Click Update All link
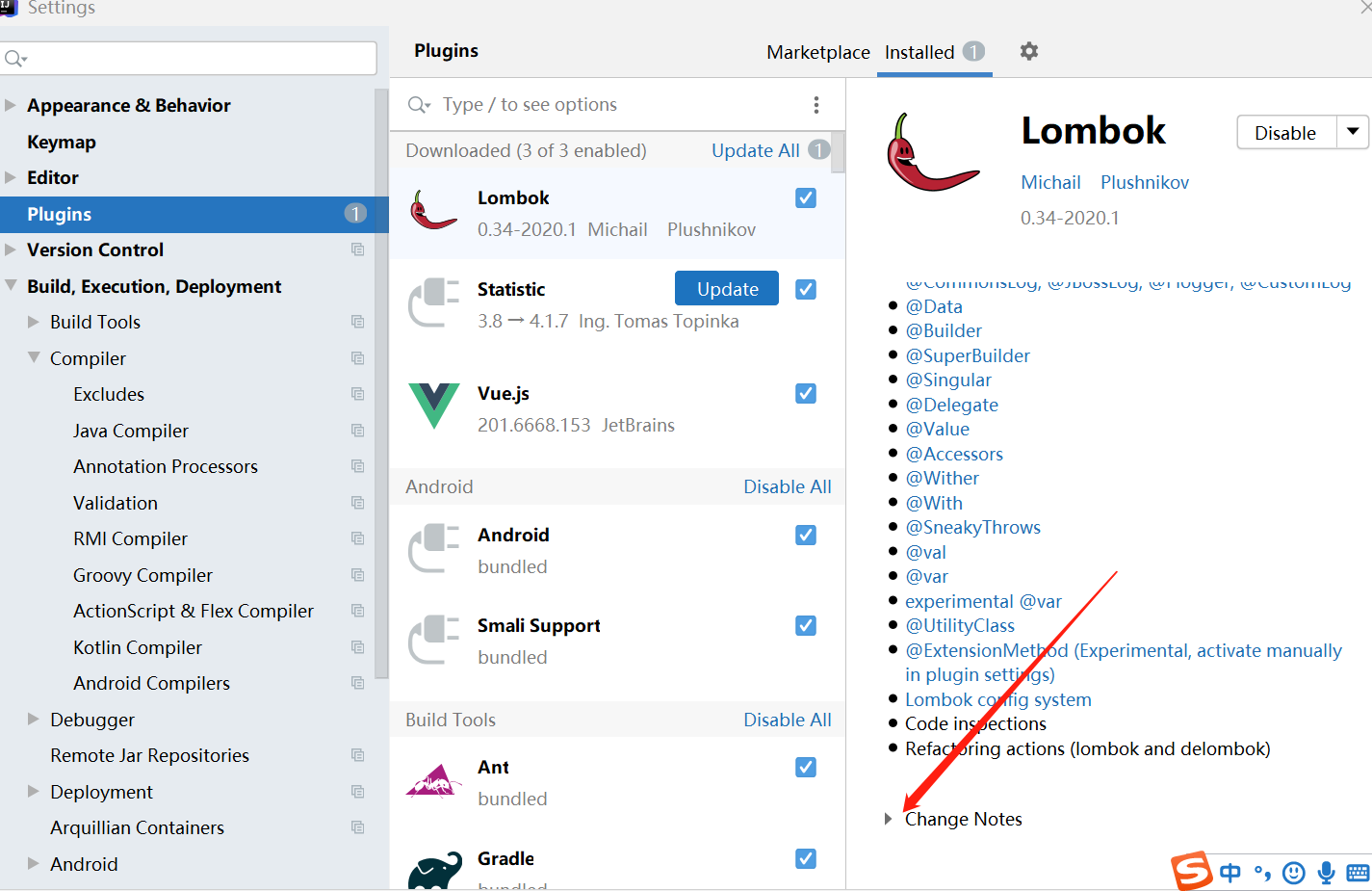Viewport: 1372px width, 891px height. [x=756, y=150]
